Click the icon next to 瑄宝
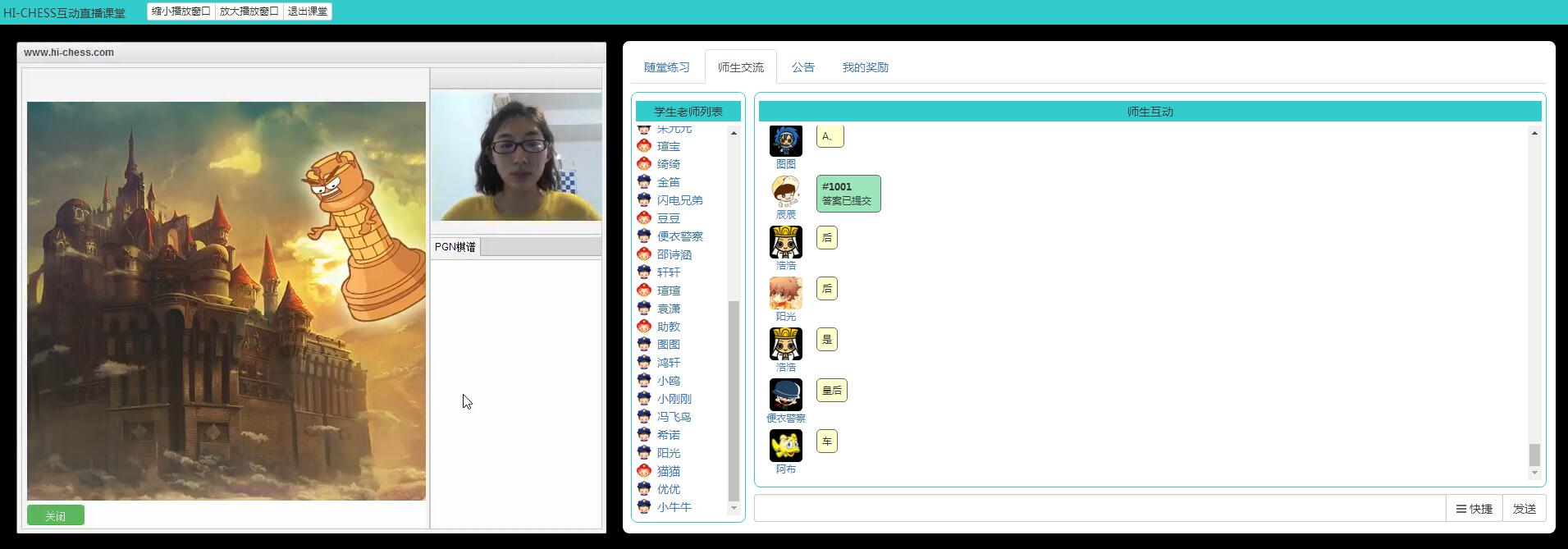 (x=644, y=146)
